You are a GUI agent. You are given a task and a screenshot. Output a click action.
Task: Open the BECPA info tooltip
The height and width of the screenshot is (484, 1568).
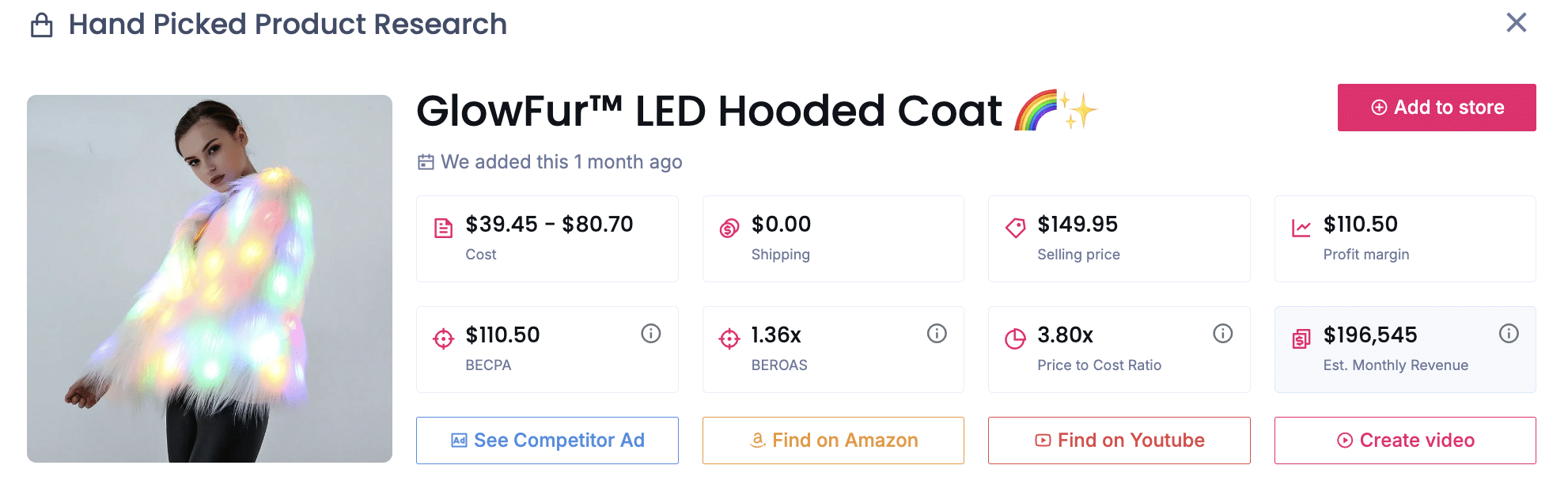click(x=651, y=333)
